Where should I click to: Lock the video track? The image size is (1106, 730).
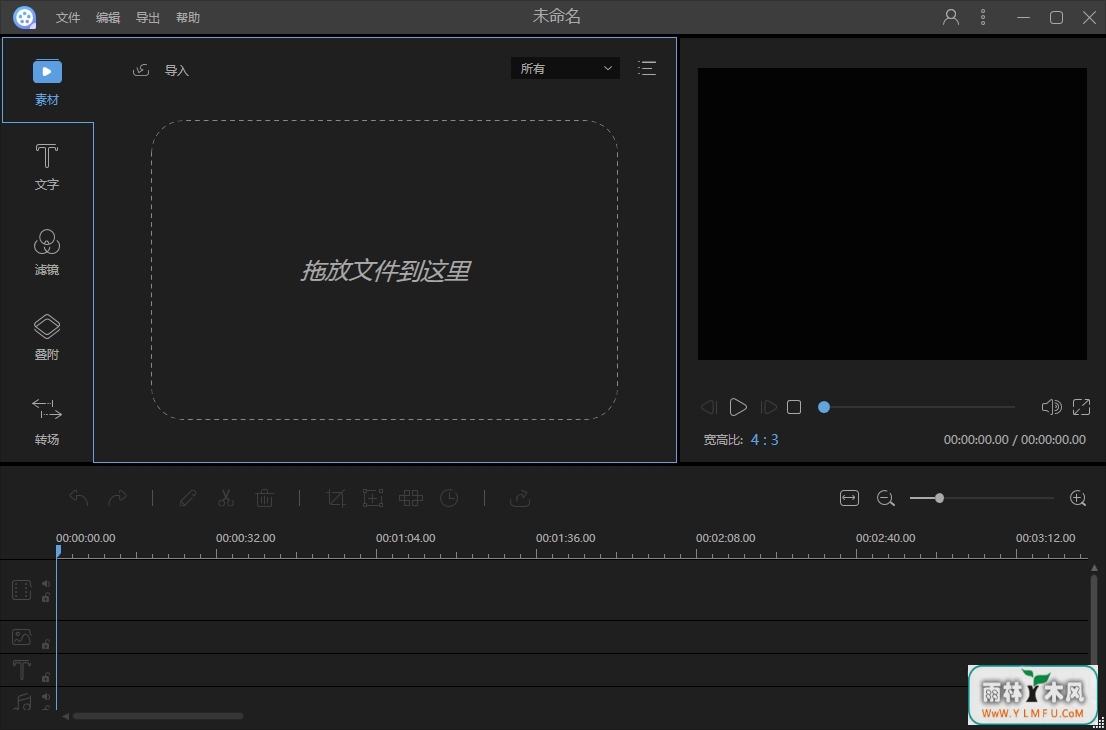click(x=45, y=598)
